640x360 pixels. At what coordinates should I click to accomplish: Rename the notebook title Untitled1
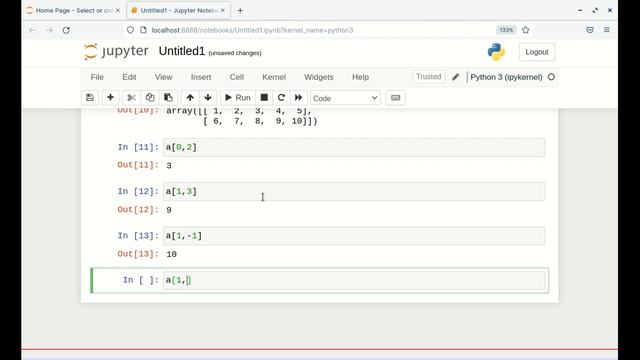click(182, 51)
